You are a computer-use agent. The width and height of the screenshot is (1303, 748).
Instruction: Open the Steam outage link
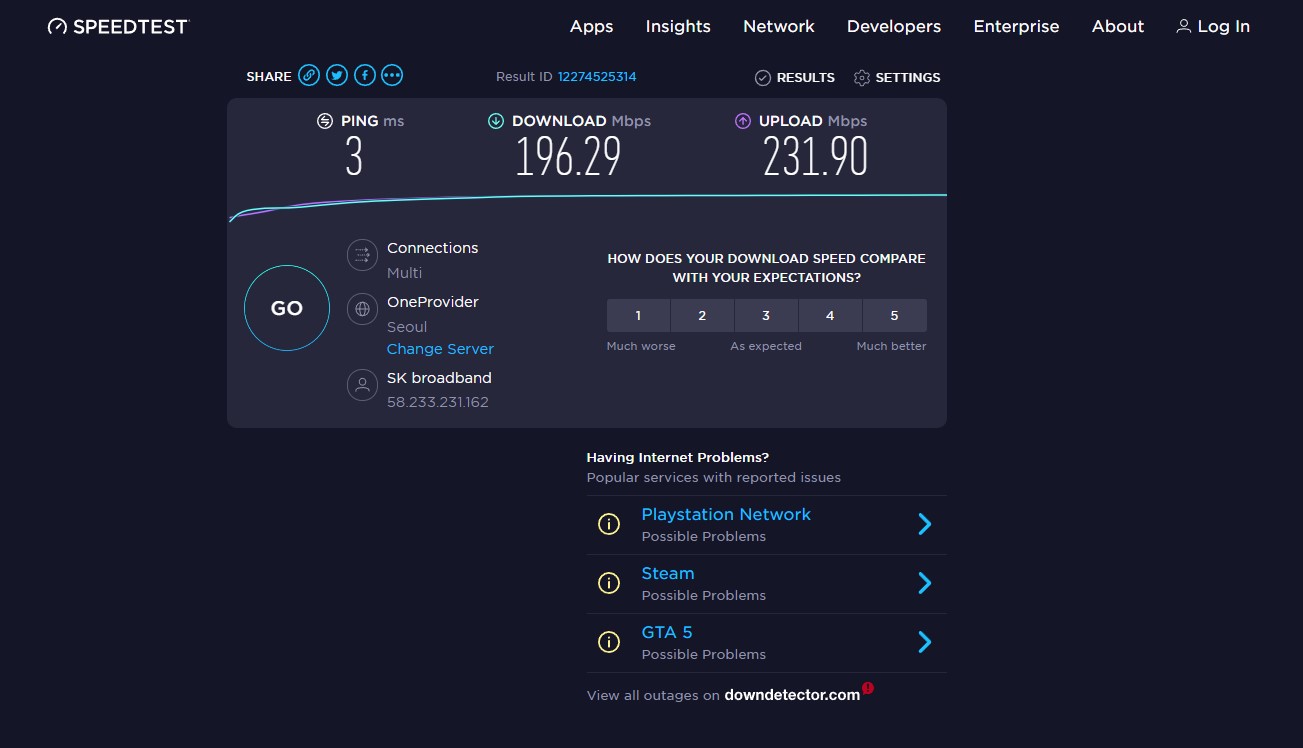click(668, 573)
